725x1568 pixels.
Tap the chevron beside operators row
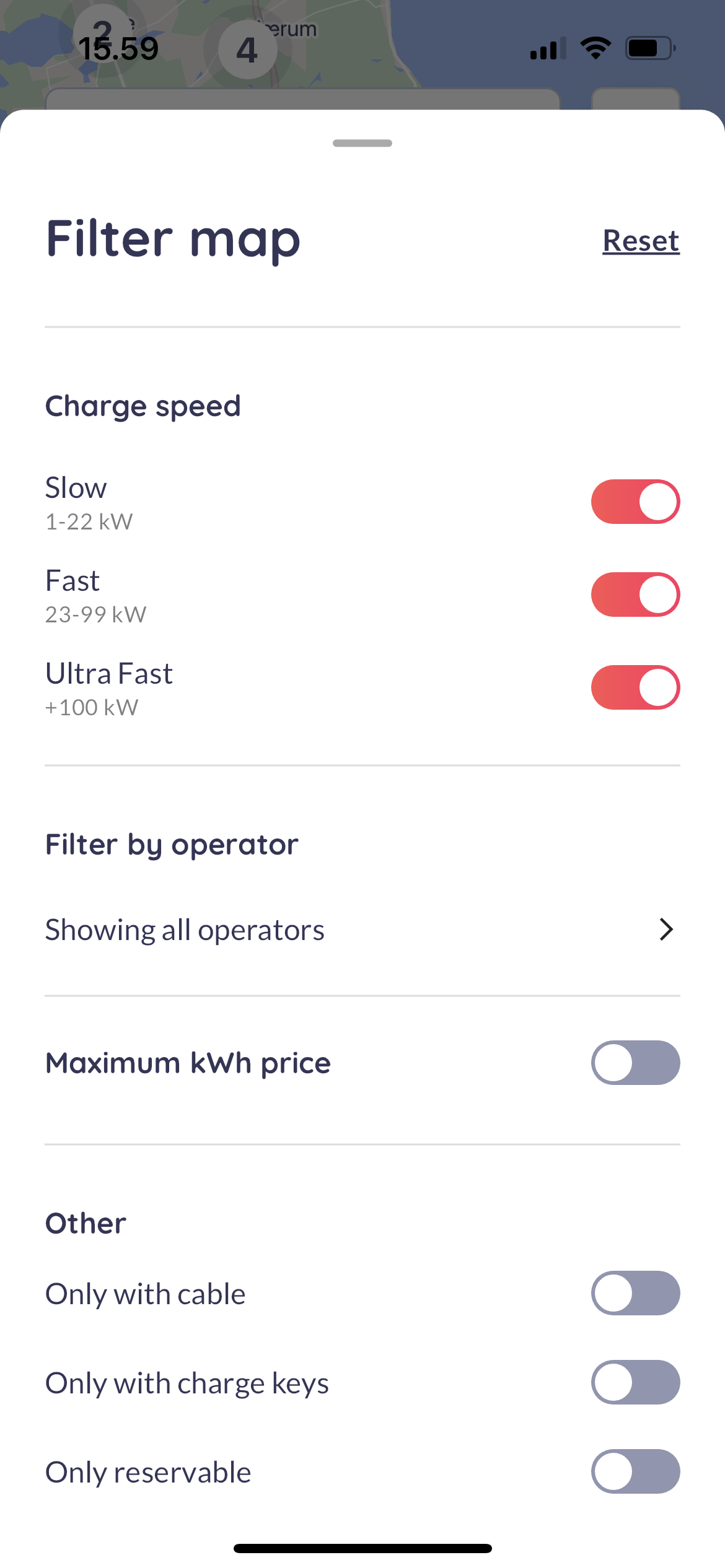pyautogui.click(x=666, y=930)
